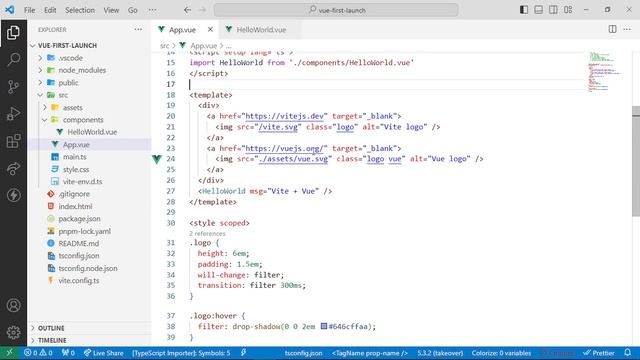The image size is (640, 360).
Task: Toggle primary side bar layout icon
Action: coord(524,10)
